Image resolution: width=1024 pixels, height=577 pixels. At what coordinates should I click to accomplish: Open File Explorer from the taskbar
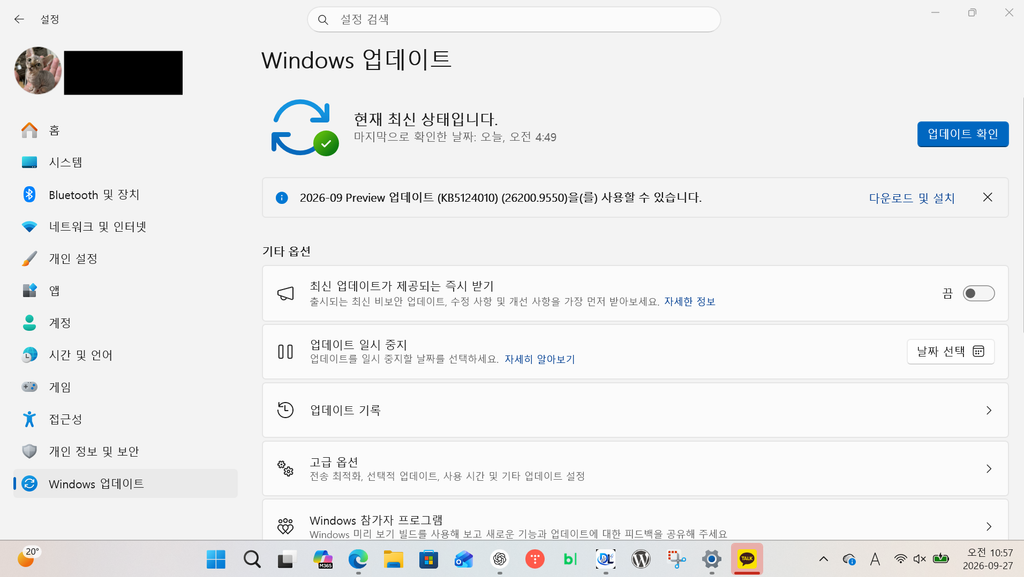click(x=393, y=559)
